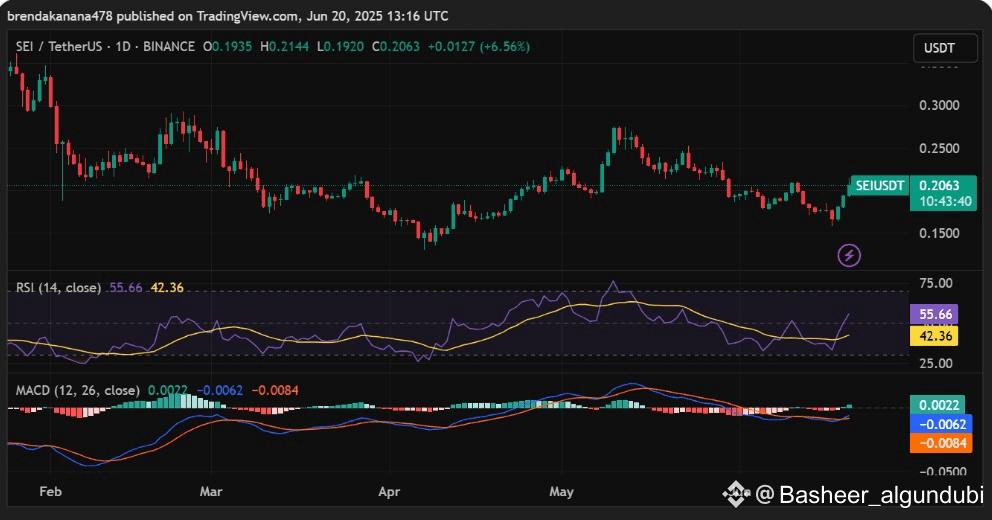Click the Feb marker on time axis
The image size is (992, 520).
[49, 492]
